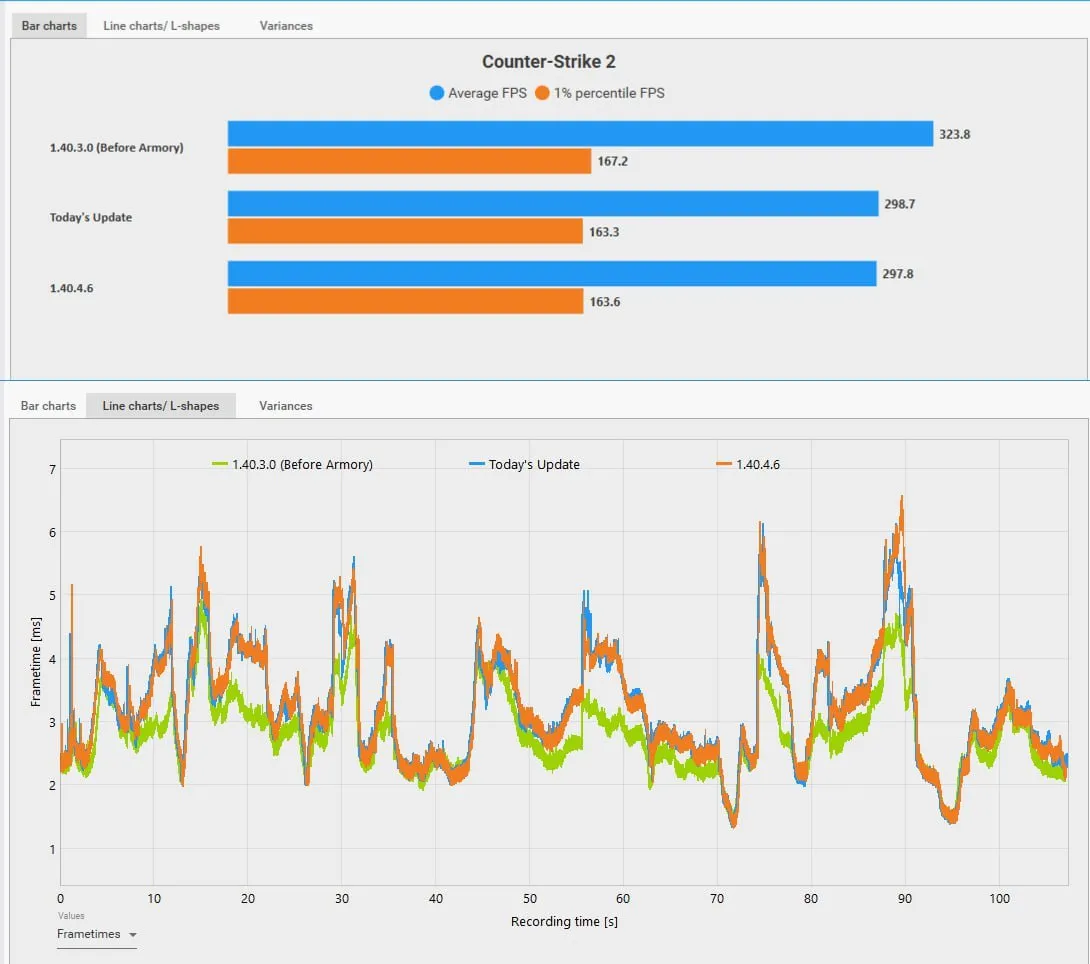Open the upper panel's Line charts/ L-shapes tab
This screenshot has width=1090, height=964.
[x=161, y=26]
